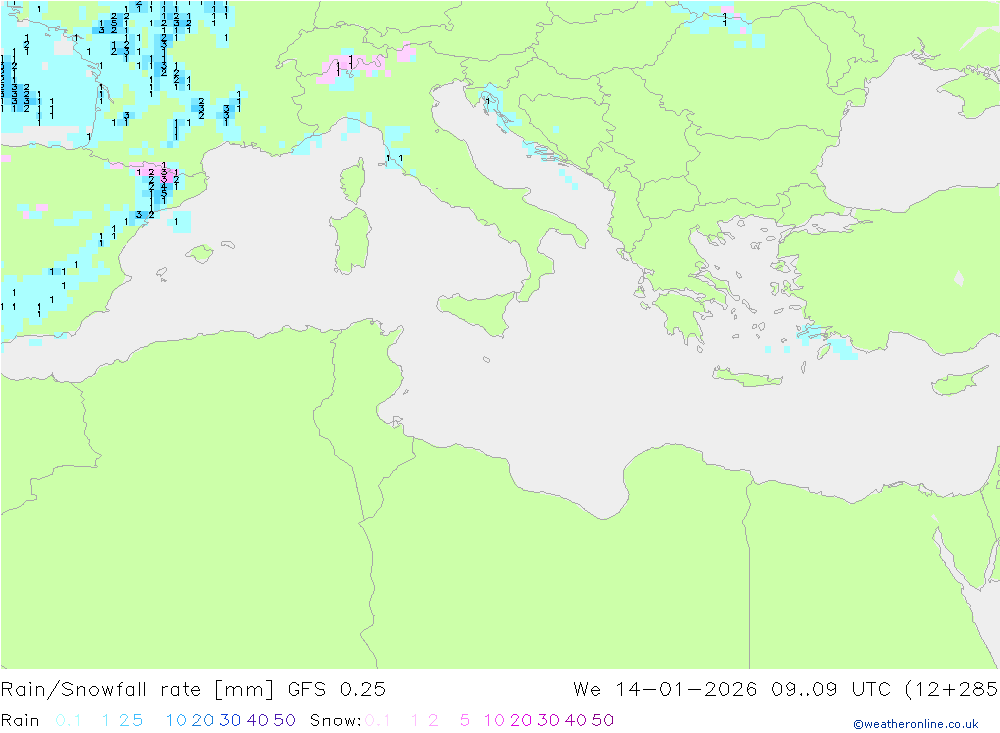Click the 'Rain' legend label
This screenshot has height=733, width=1000.
pos(20,720)
